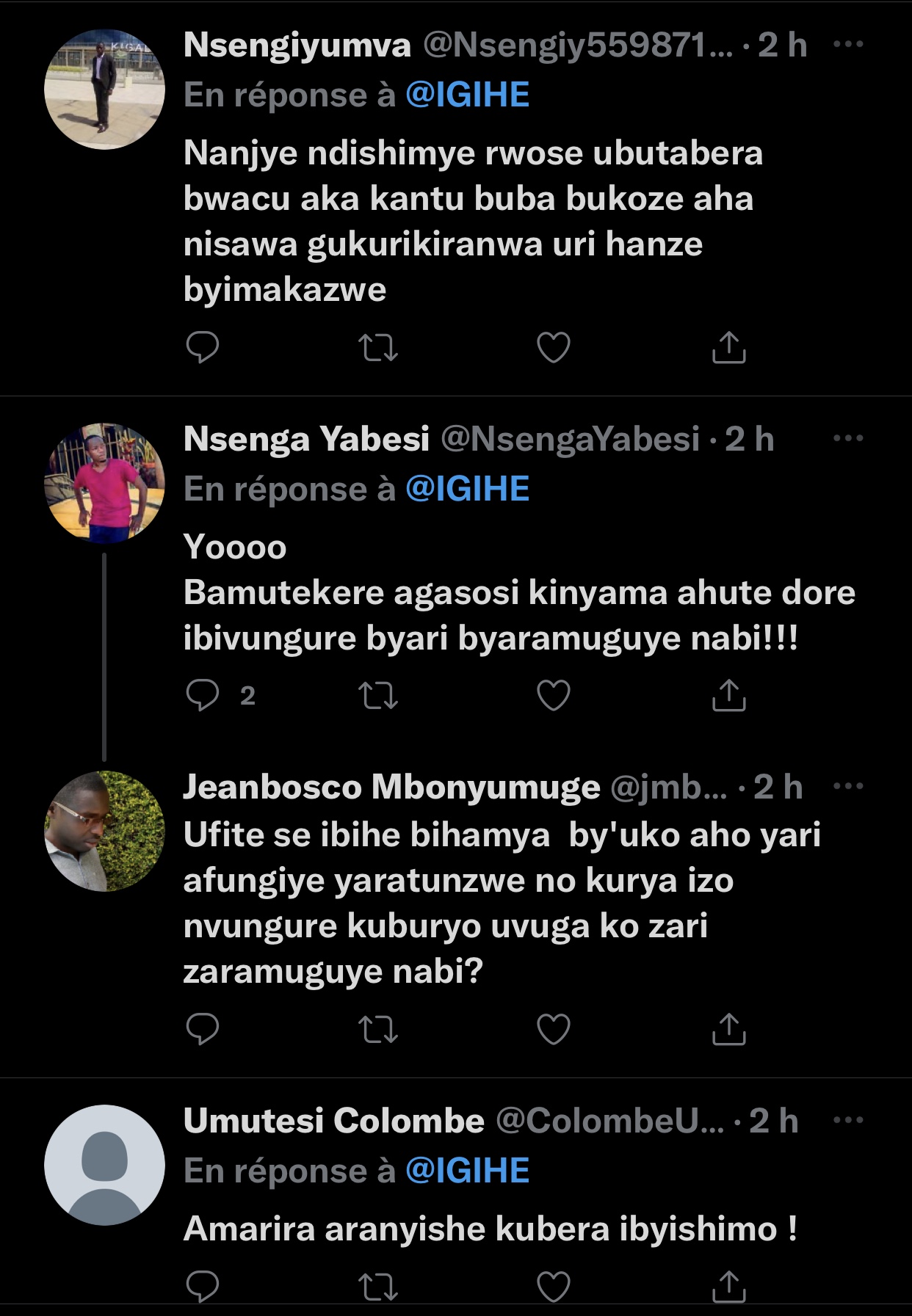View Umutesi Colombe's default avatar
This screenshot has width=912, height=1316.
(104, 1165)
